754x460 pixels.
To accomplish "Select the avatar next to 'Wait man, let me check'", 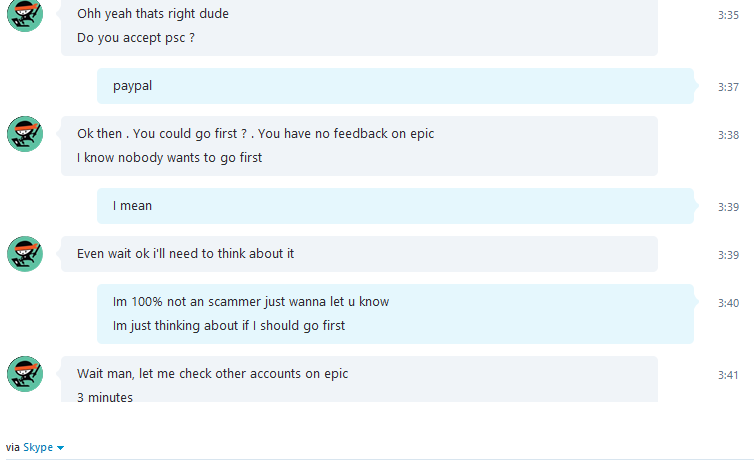I will [25, 374].
